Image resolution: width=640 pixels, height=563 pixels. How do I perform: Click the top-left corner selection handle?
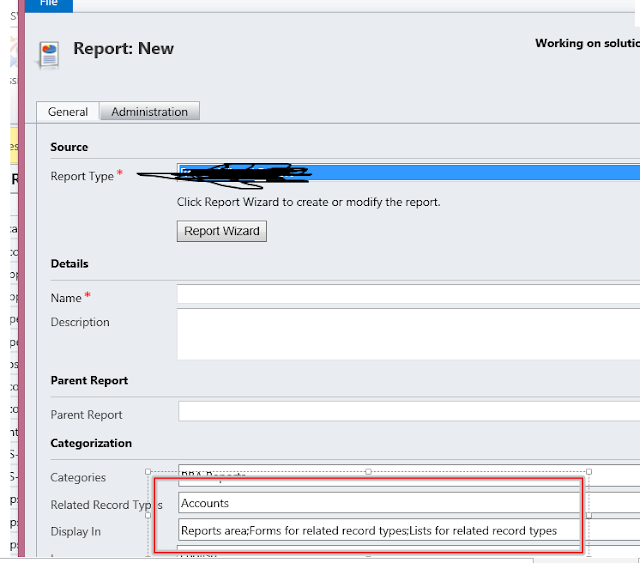(148, 472)
